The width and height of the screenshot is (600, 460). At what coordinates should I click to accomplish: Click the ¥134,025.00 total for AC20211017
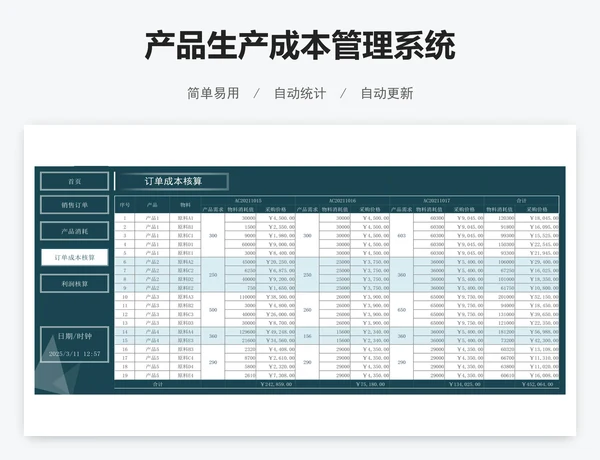point(464,384)
